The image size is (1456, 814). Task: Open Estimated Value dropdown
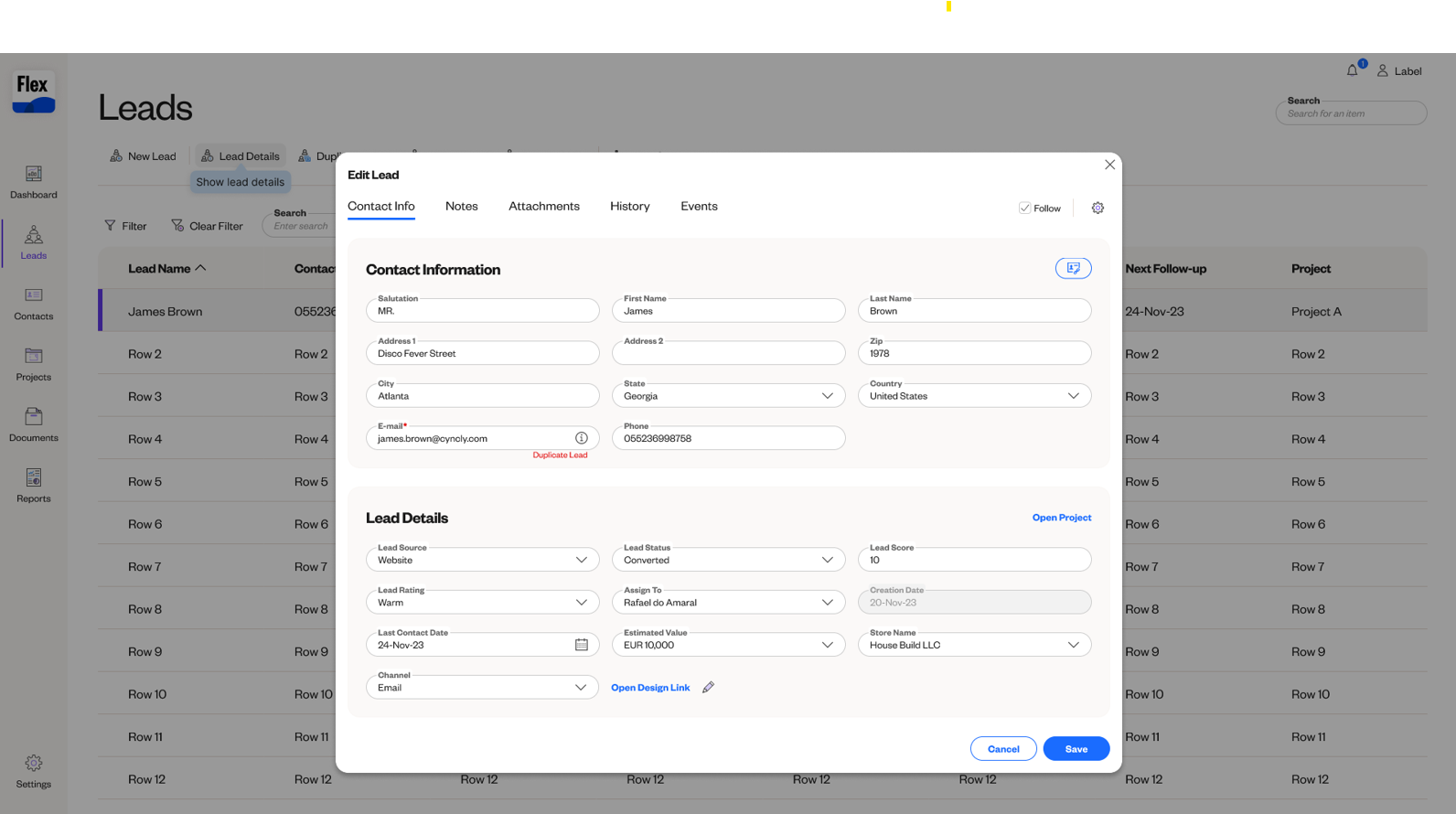coord(729,645)
